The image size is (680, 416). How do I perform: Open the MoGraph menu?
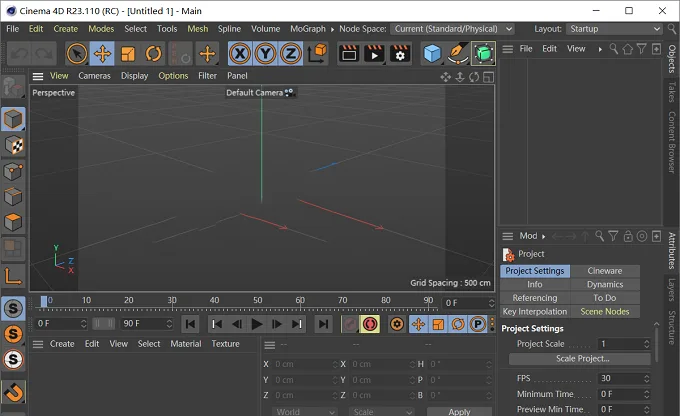click(x=308, y=29)
